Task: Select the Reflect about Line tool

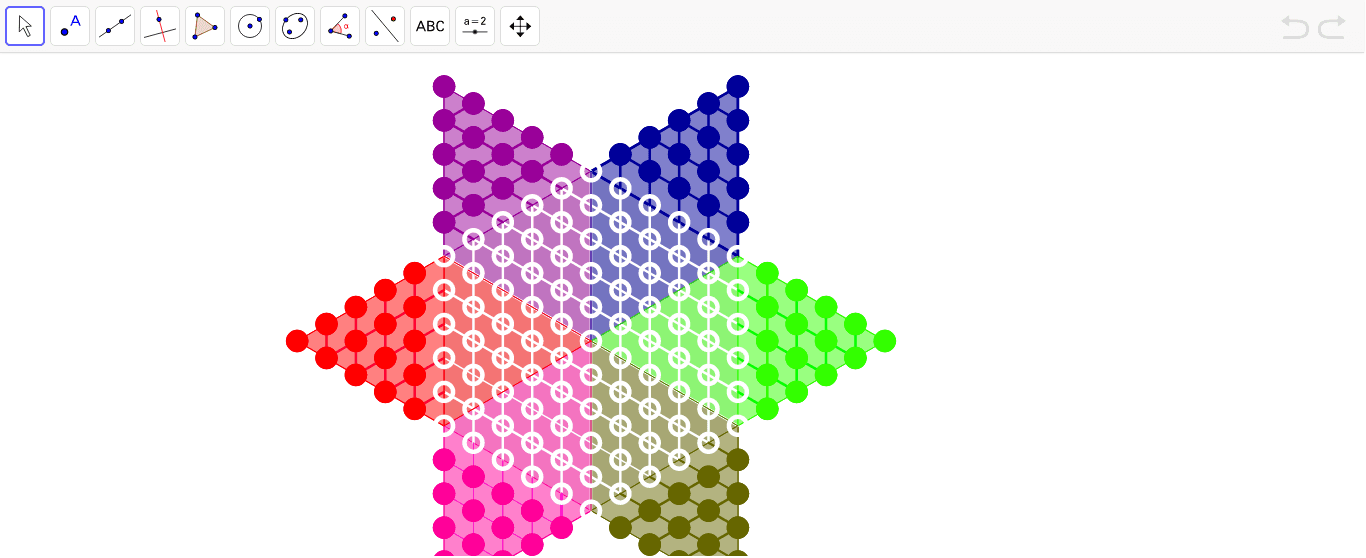Action: 385,26
